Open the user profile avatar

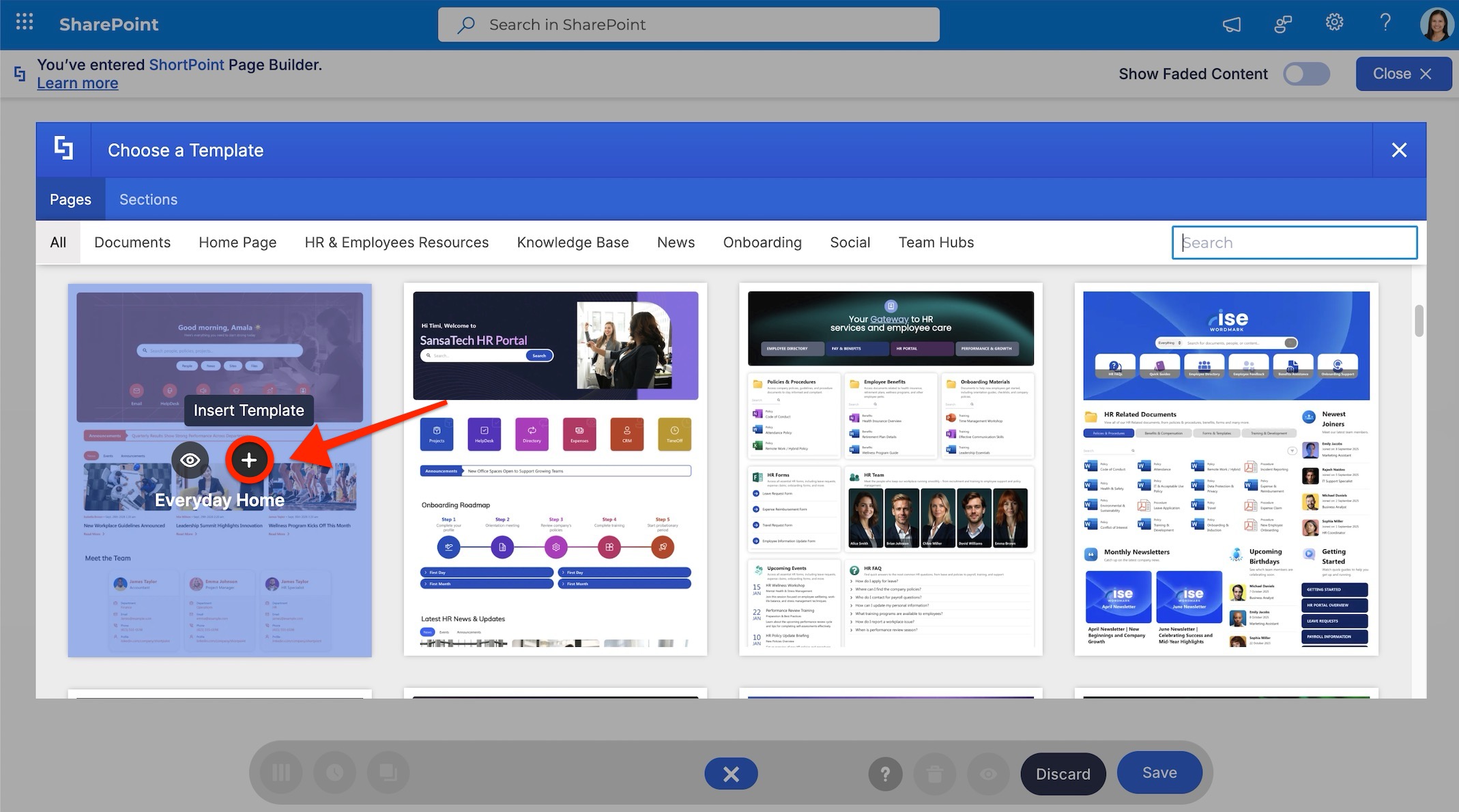tap(1436, 25)
